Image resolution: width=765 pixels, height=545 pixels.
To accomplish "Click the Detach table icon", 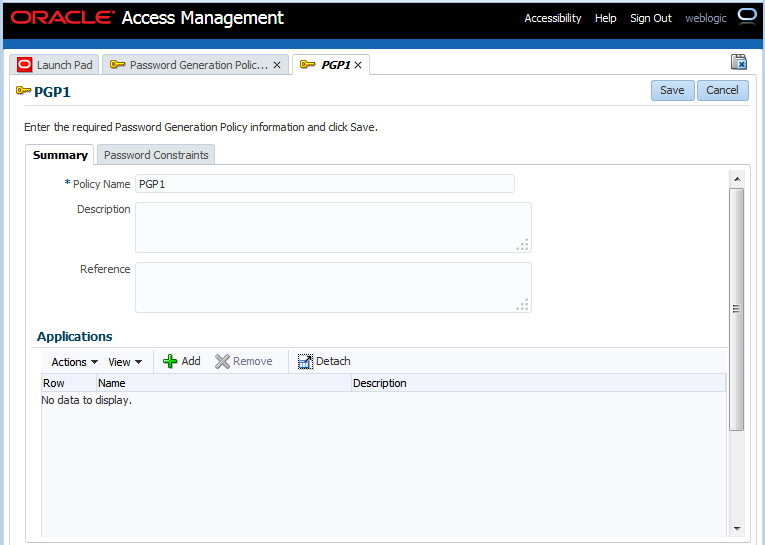I will [305, 362].
